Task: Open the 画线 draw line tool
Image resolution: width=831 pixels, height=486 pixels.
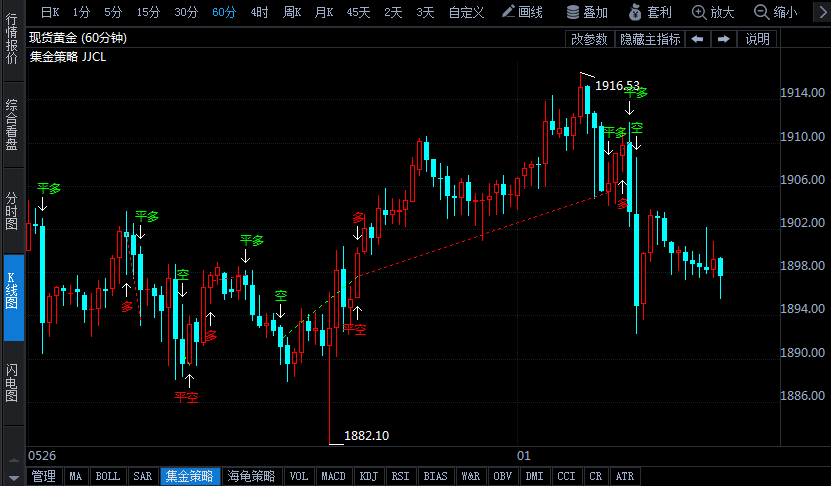Action: click(522, 12)
